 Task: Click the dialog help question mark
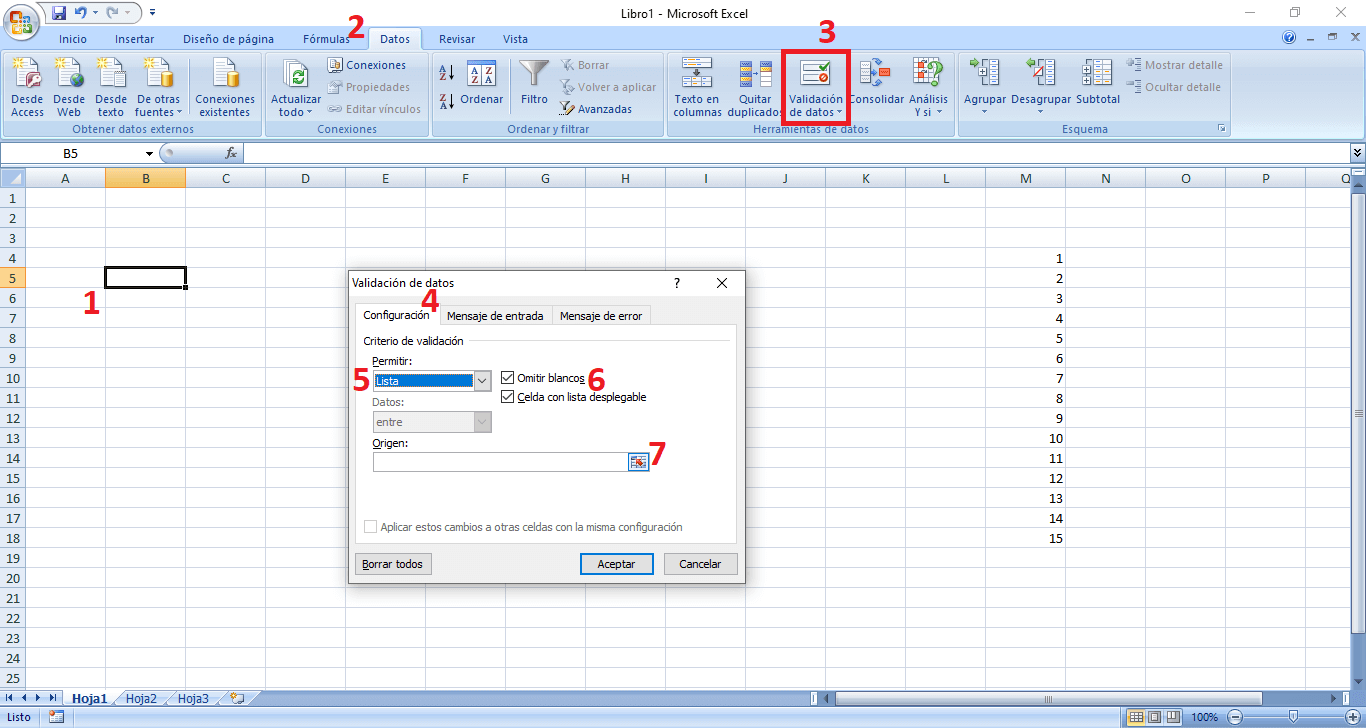[677, 283]
